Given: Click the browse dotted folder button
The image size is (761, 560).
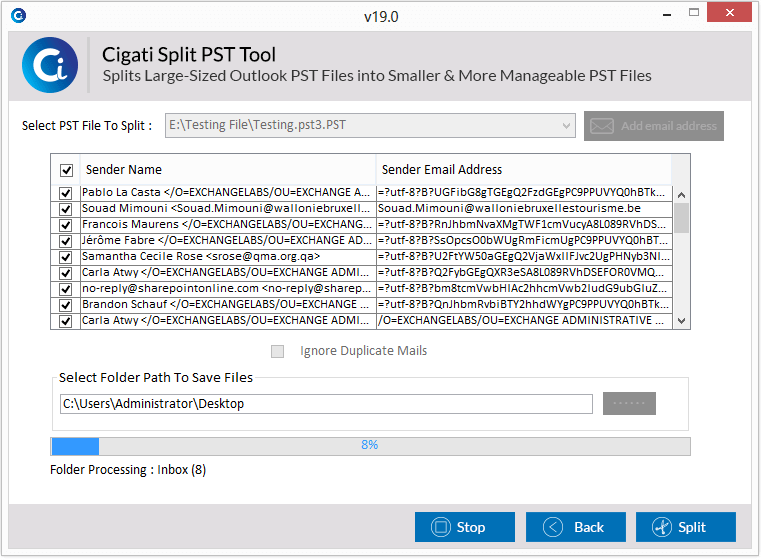Looking at the screenshot, I should tap(629, 404).
